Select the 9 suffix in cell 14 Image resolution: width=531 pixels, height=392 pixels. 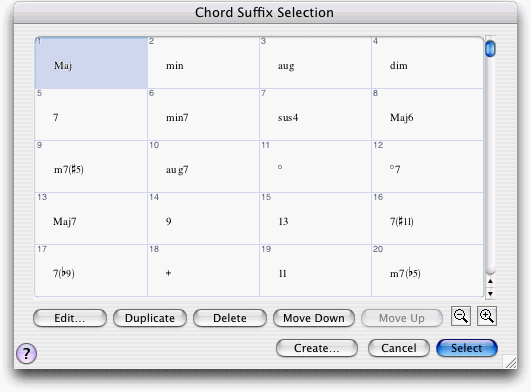(x=203, y=219)
